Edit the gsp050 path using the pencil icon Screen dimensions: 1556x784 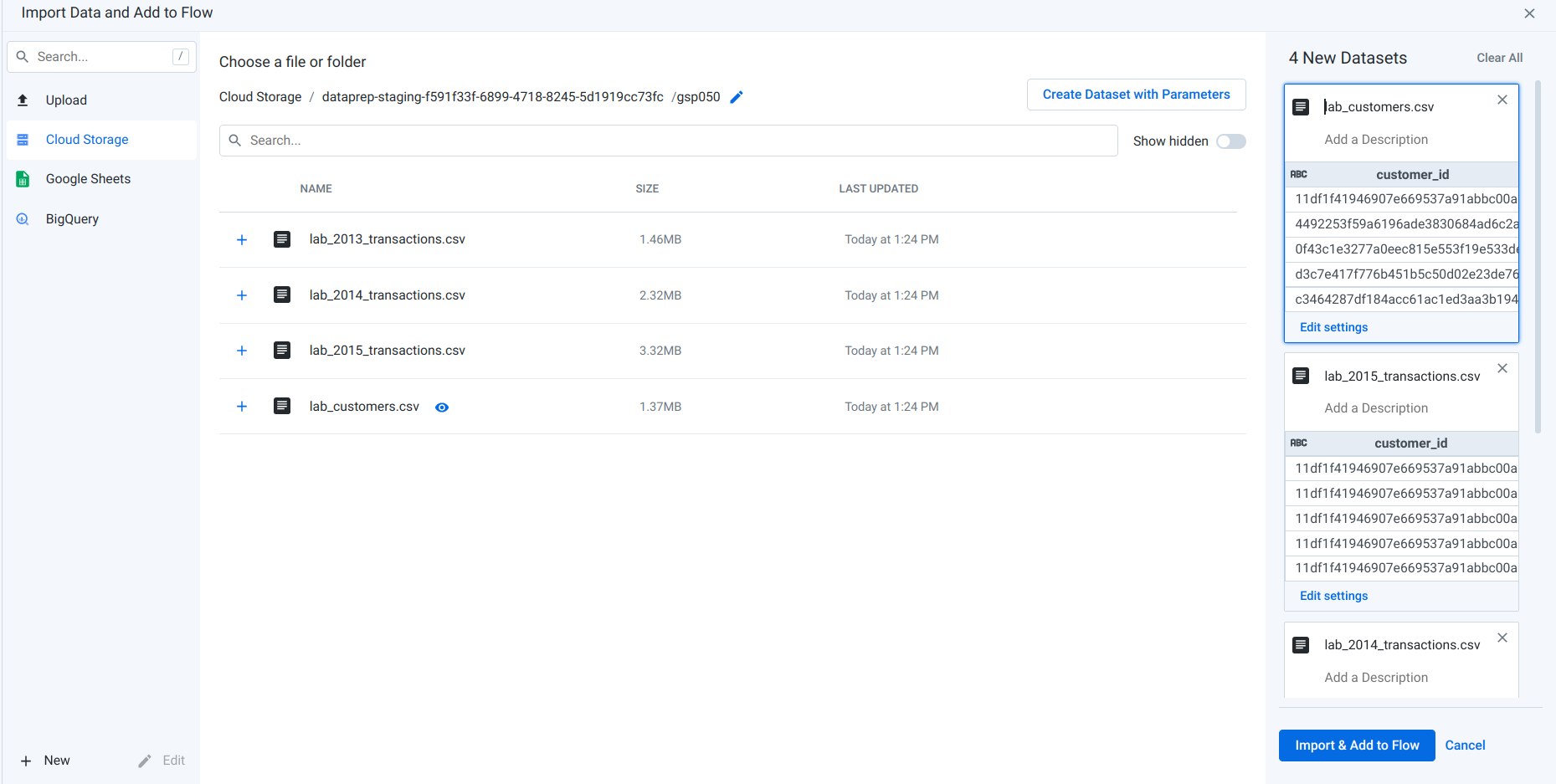coord(737,96)
